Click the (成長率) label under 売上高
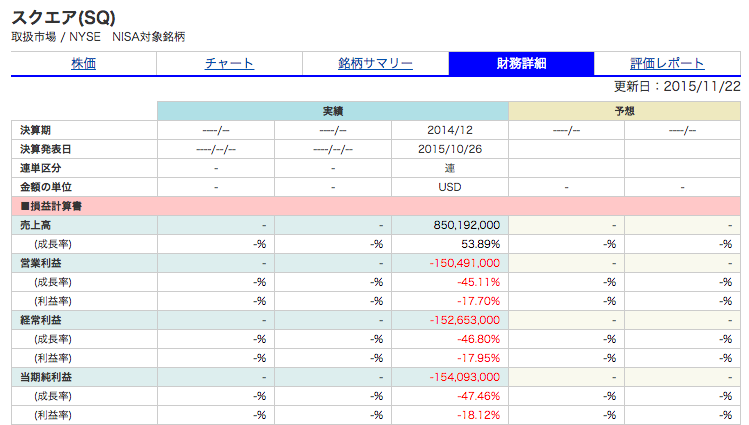This screenshot has width=749, height=425. [53, 244]
